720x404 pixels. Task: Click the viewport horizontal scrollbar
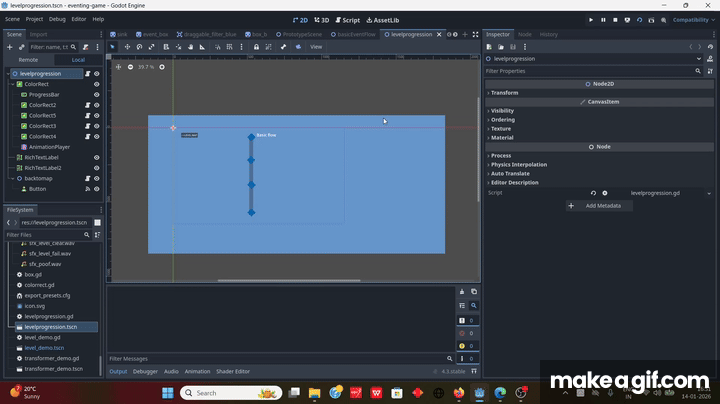(x=289, y=280)
